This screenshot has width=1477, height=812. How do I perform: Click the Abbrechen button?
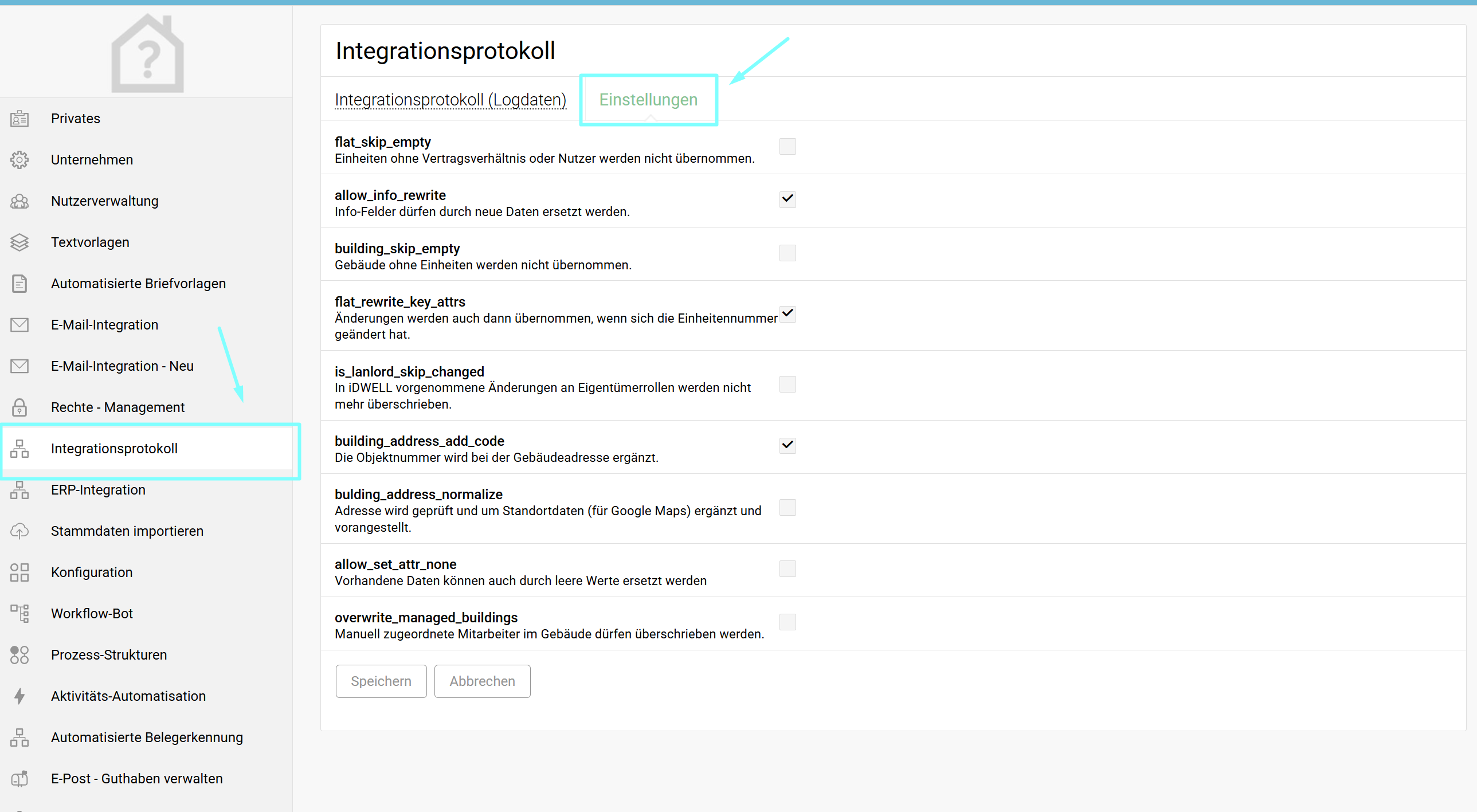point(481,681)
